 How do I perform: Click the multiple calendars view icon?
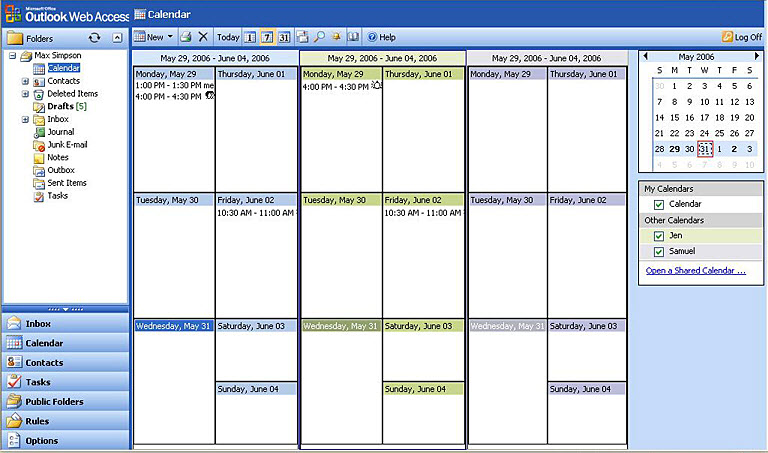click(x=303, y=37)
